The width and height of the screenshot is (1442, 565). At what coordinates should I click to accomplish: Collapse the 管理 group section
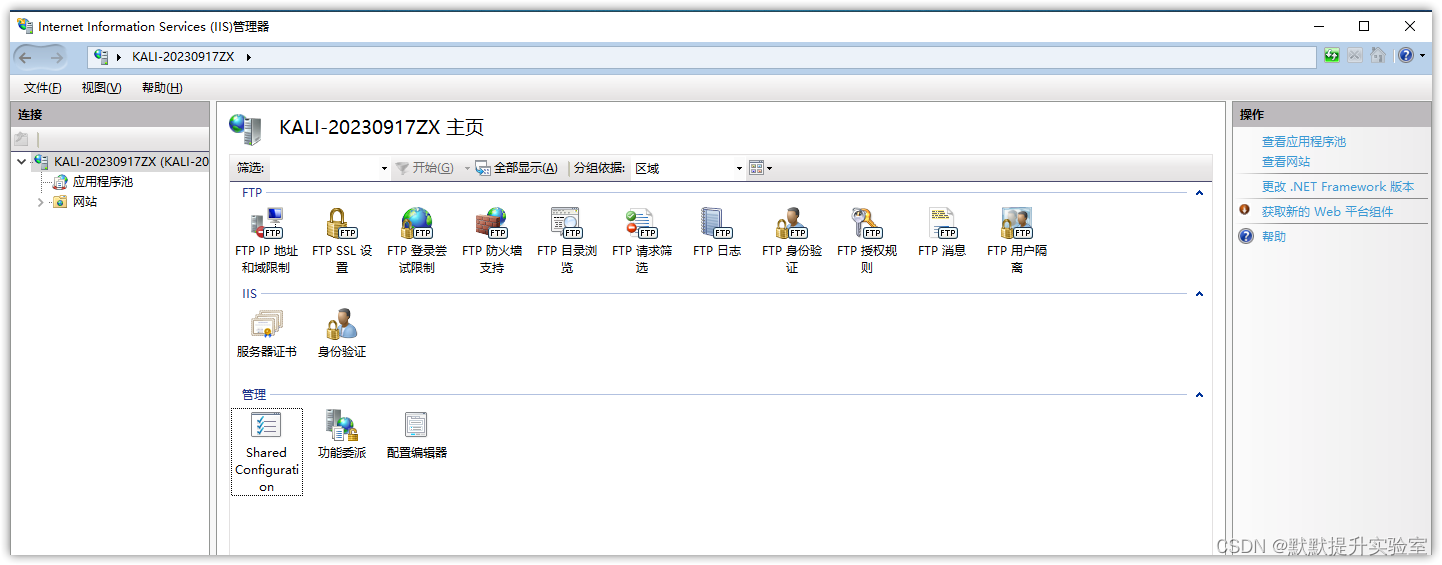pyautogui.click(x=1199, y=395)
